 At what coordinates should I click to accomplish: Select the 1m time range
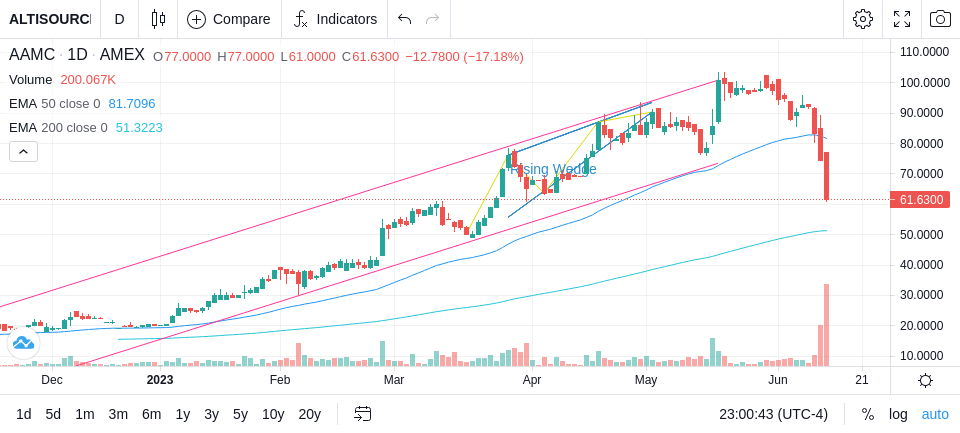(84, 414)
